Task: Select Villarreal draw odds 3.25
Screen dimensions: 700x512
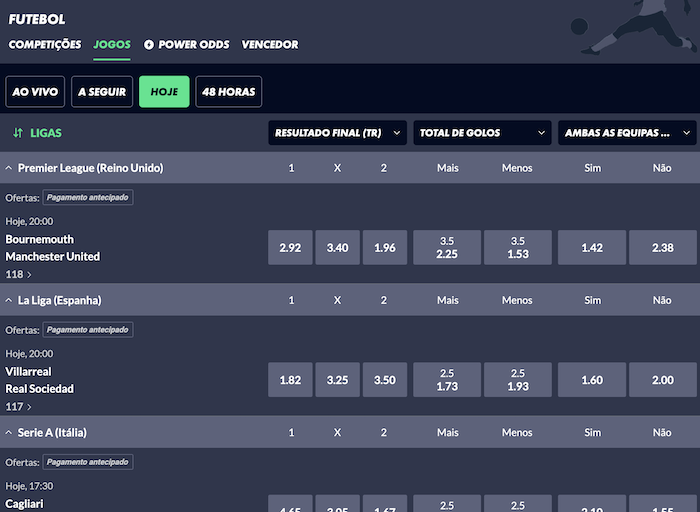Action: coord(338,380)
